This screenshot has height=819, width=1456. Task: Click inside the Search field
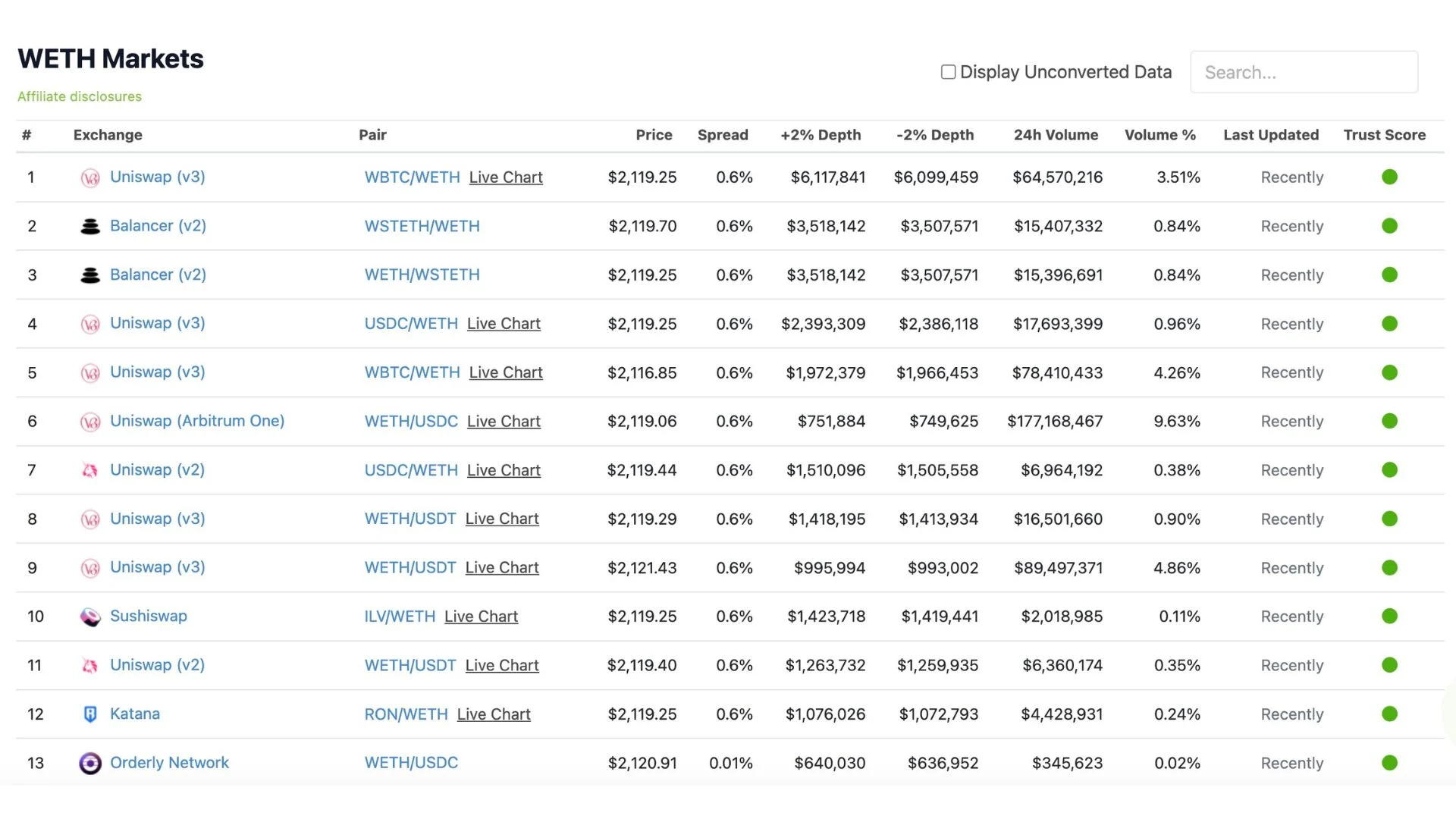point(1303,71)
